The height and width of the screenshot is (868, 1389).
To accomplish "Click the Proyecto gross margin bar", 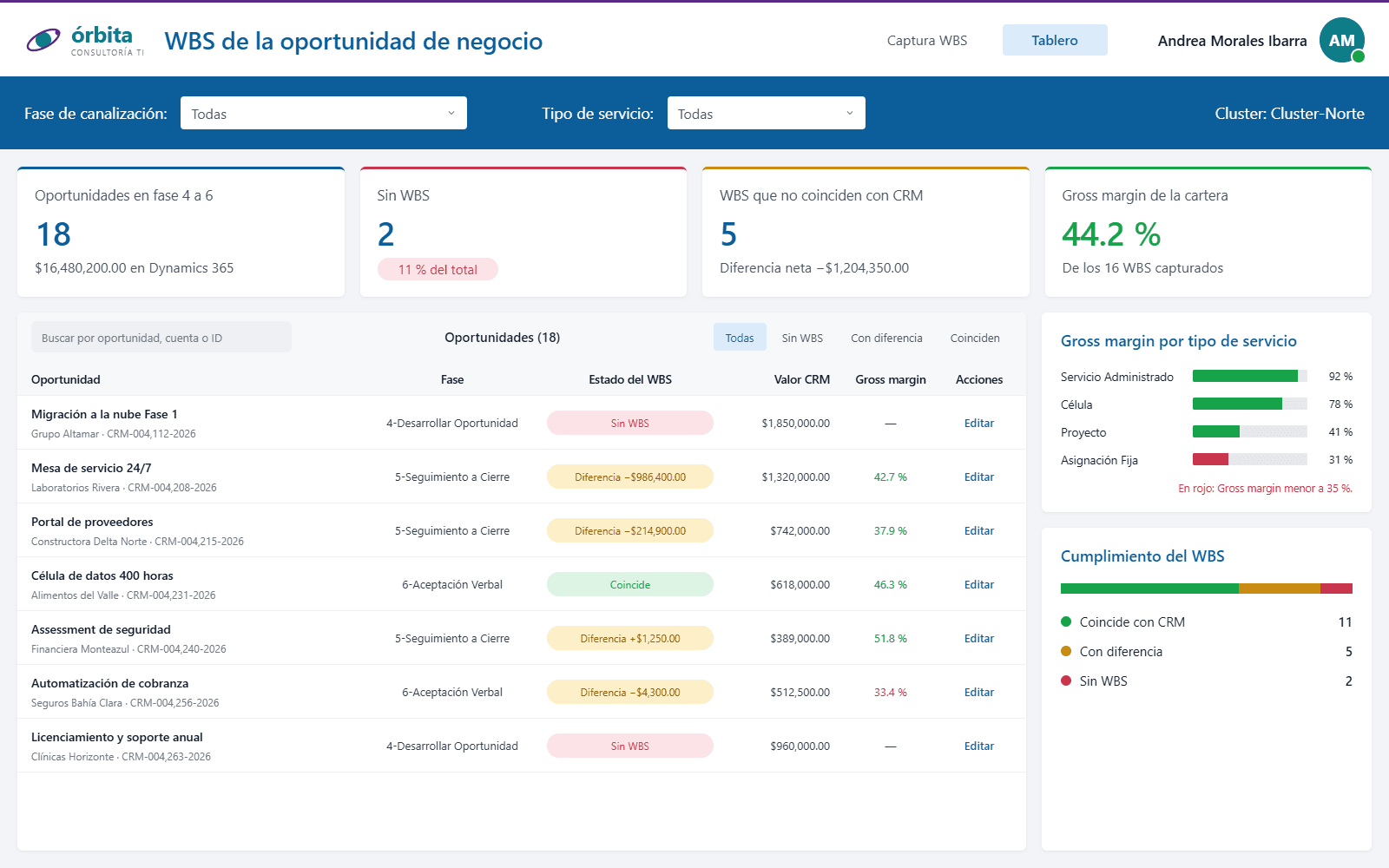I will (x=1250, y=431).
